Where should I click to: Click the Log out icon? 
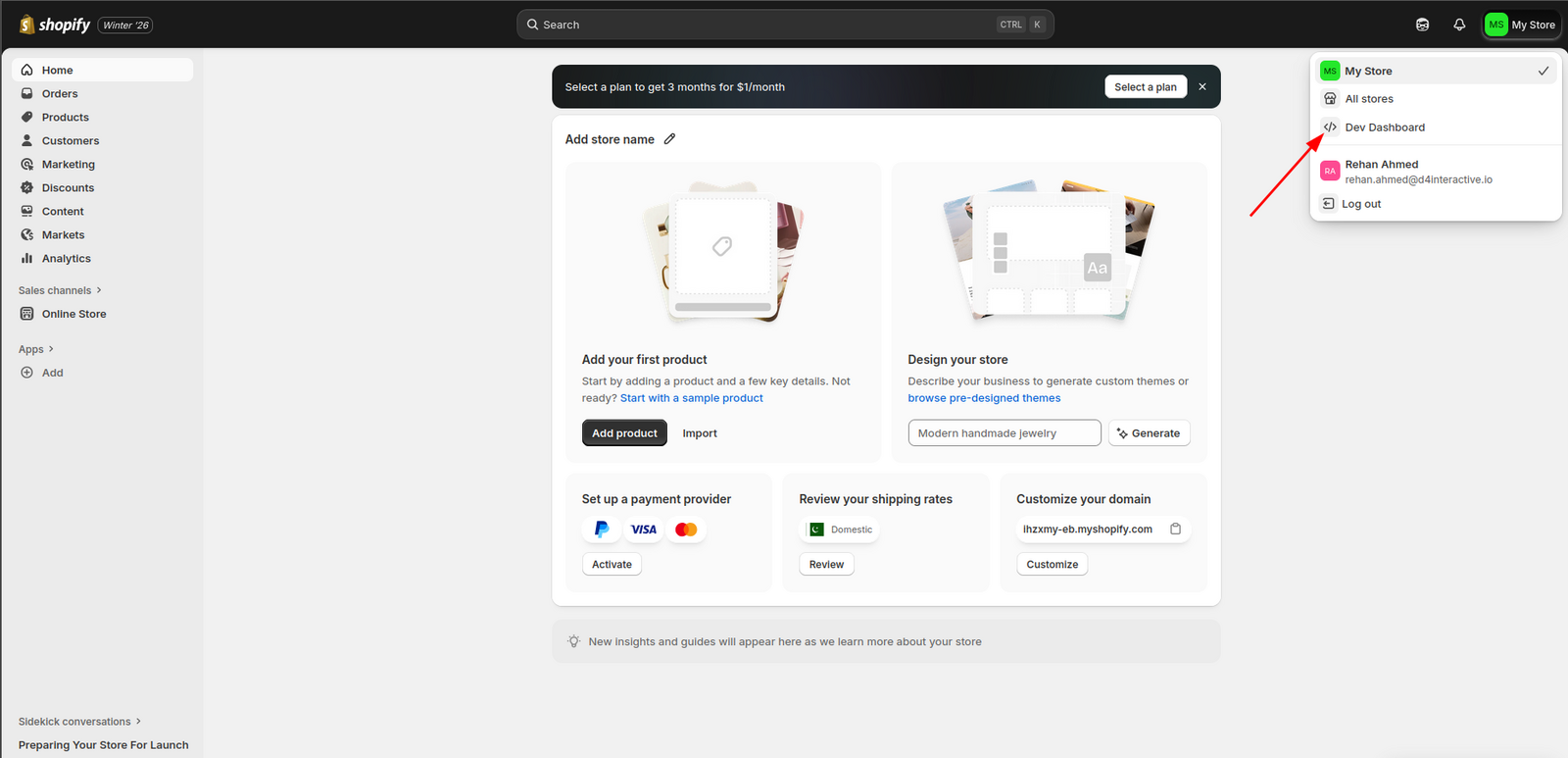(1329, 204)
